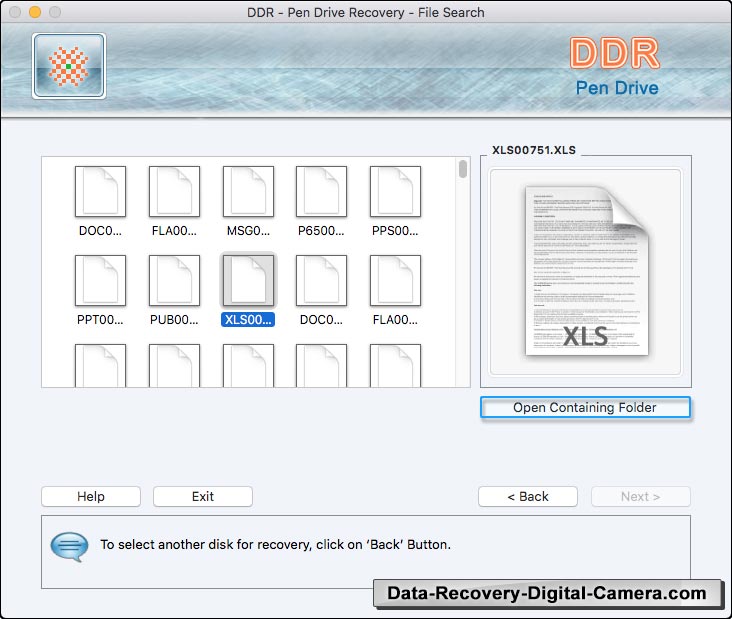Click the PPT00... file name label

pos(100,320)
